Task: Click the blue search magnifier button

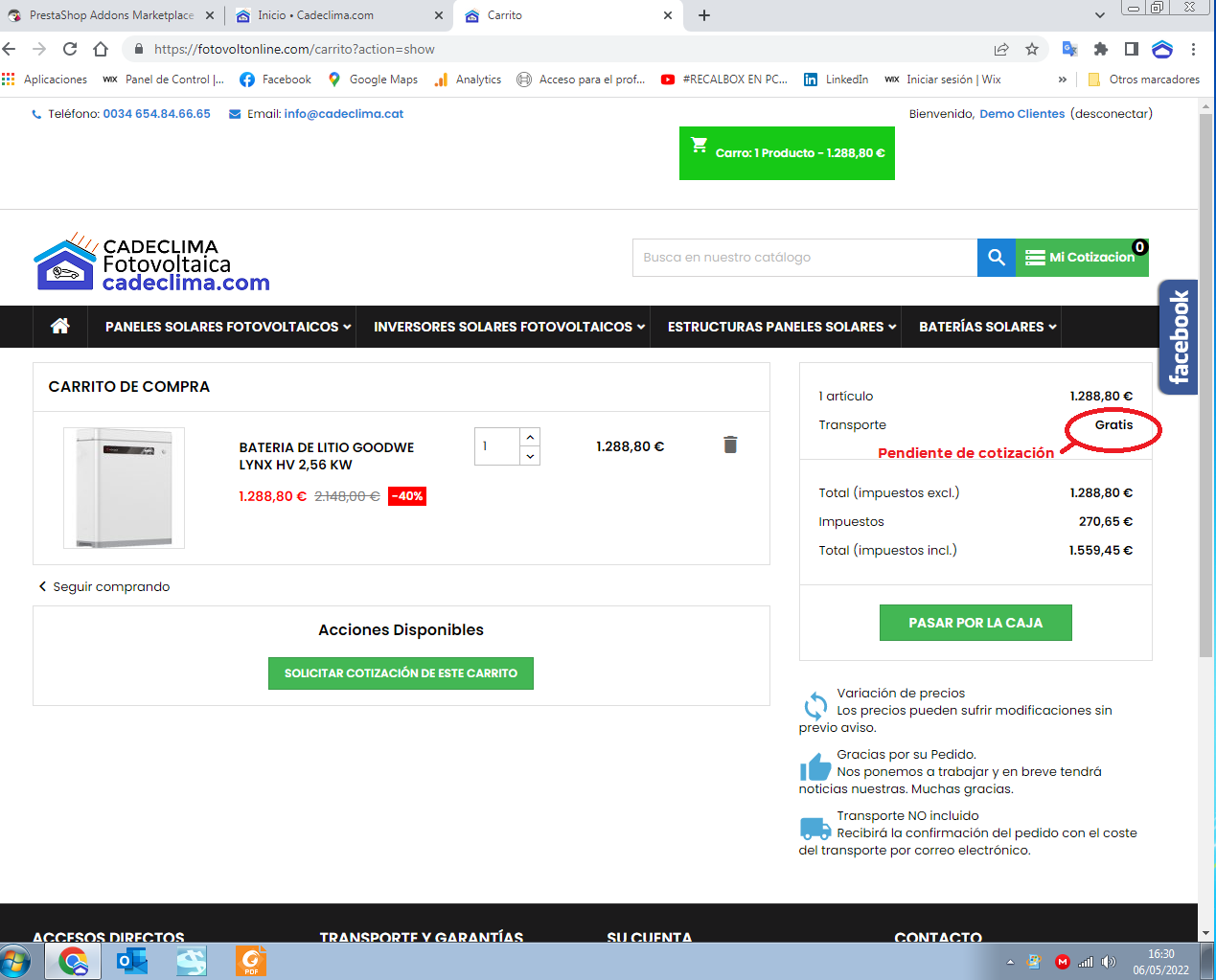Action: coord(997,258)
